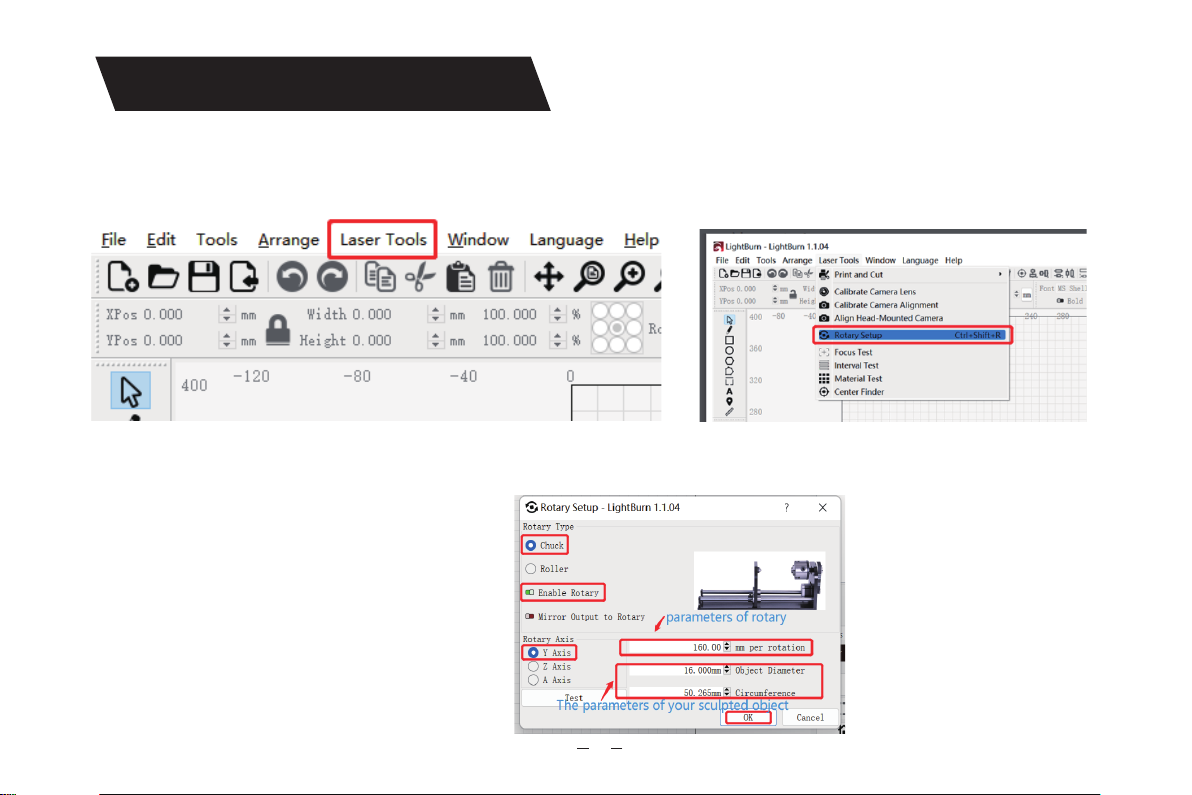Click the YPos spinner arrows in the large toolbar
The height and width of the screenshot is (795, 1192).
227,340
